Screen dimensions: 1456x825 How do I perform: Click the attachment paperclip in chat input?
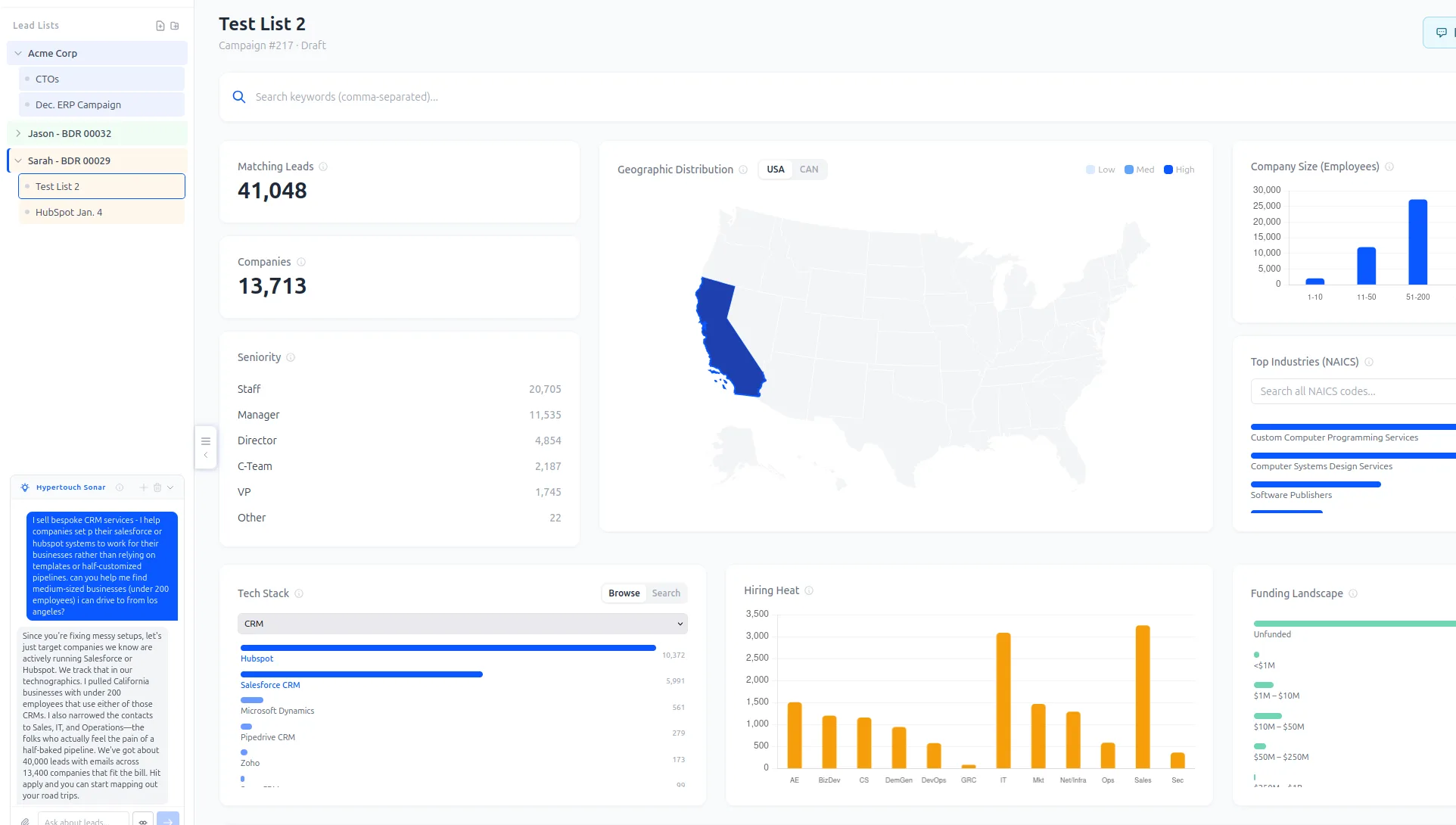[25, 821]
